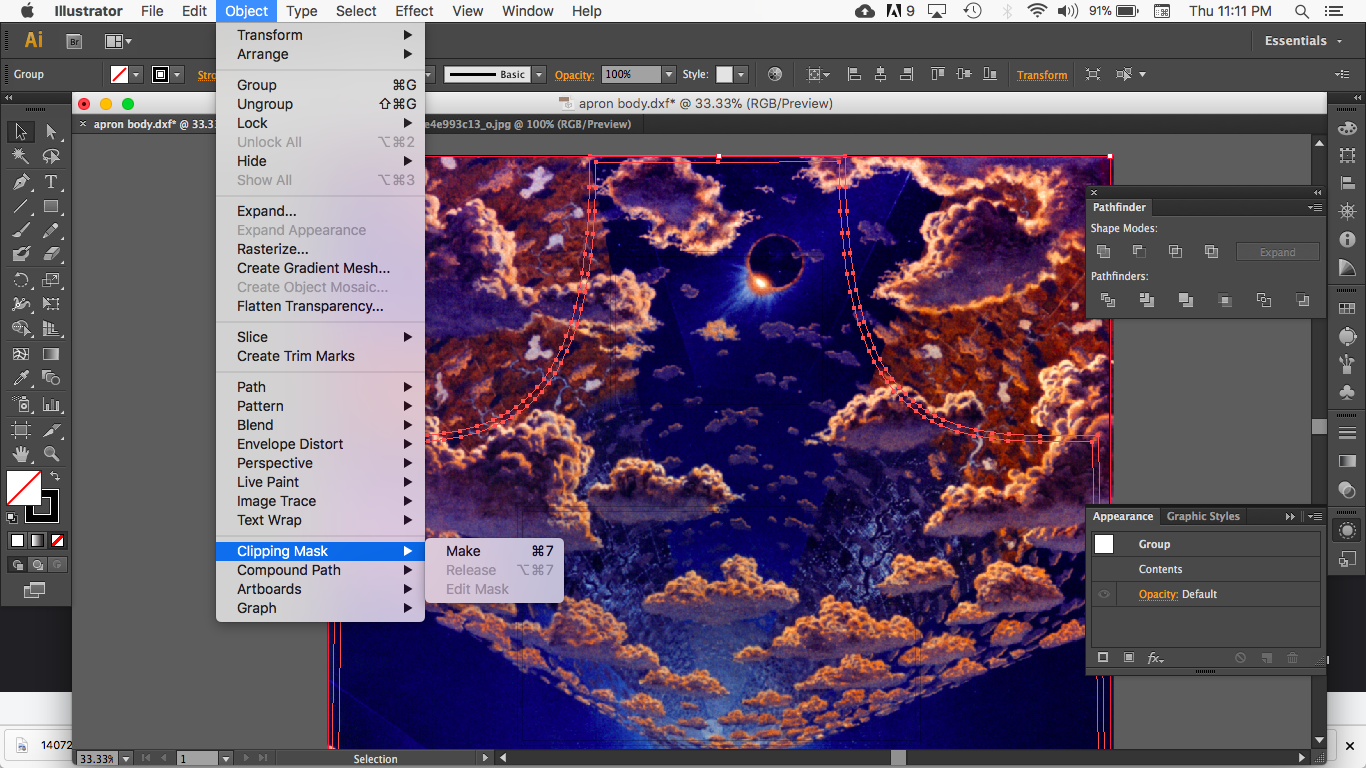Select the Lasso tool
Viewport: 1366px width, 768px height.
pos(51,157)
